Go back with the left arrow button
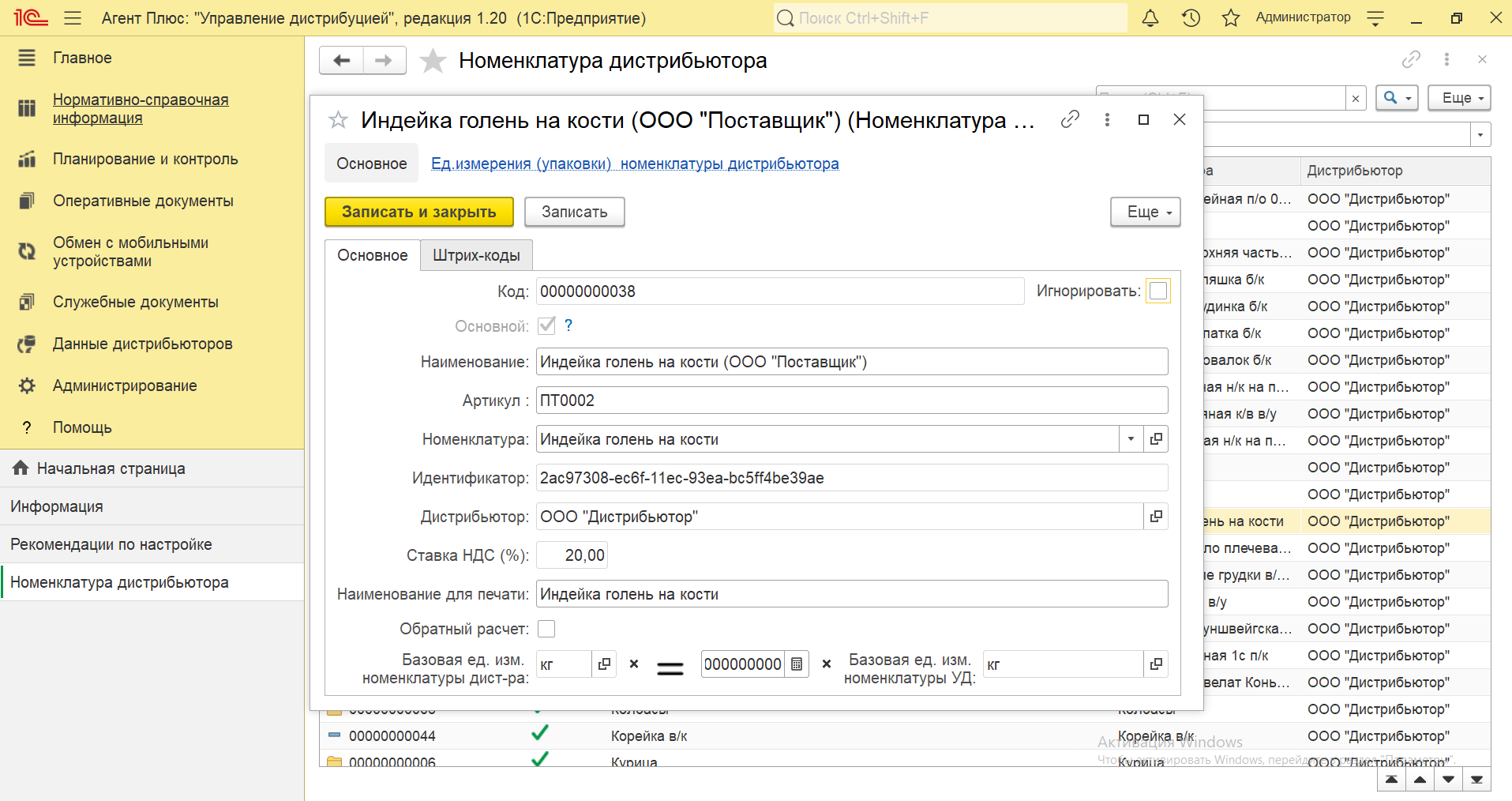 coord(341,60)
